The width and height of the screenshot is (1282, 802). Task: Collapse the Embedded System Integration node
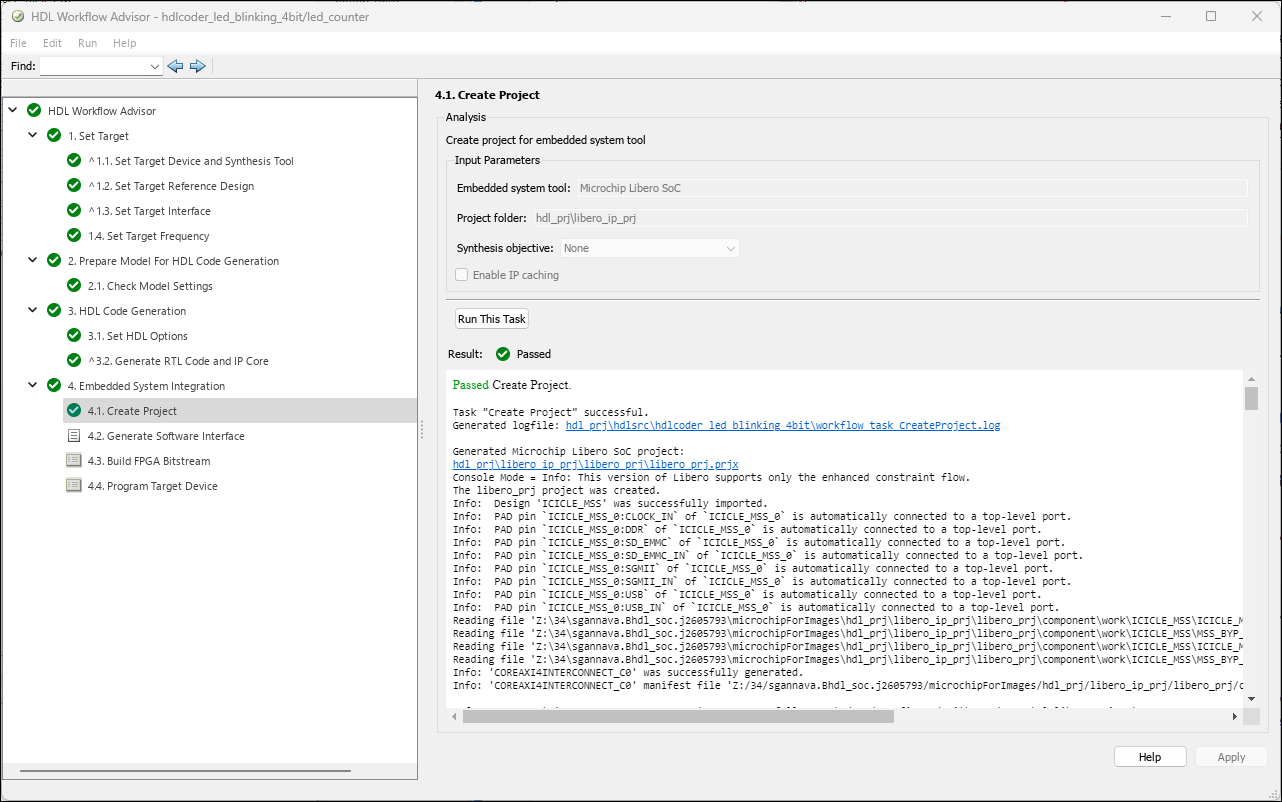coord(32,386)
